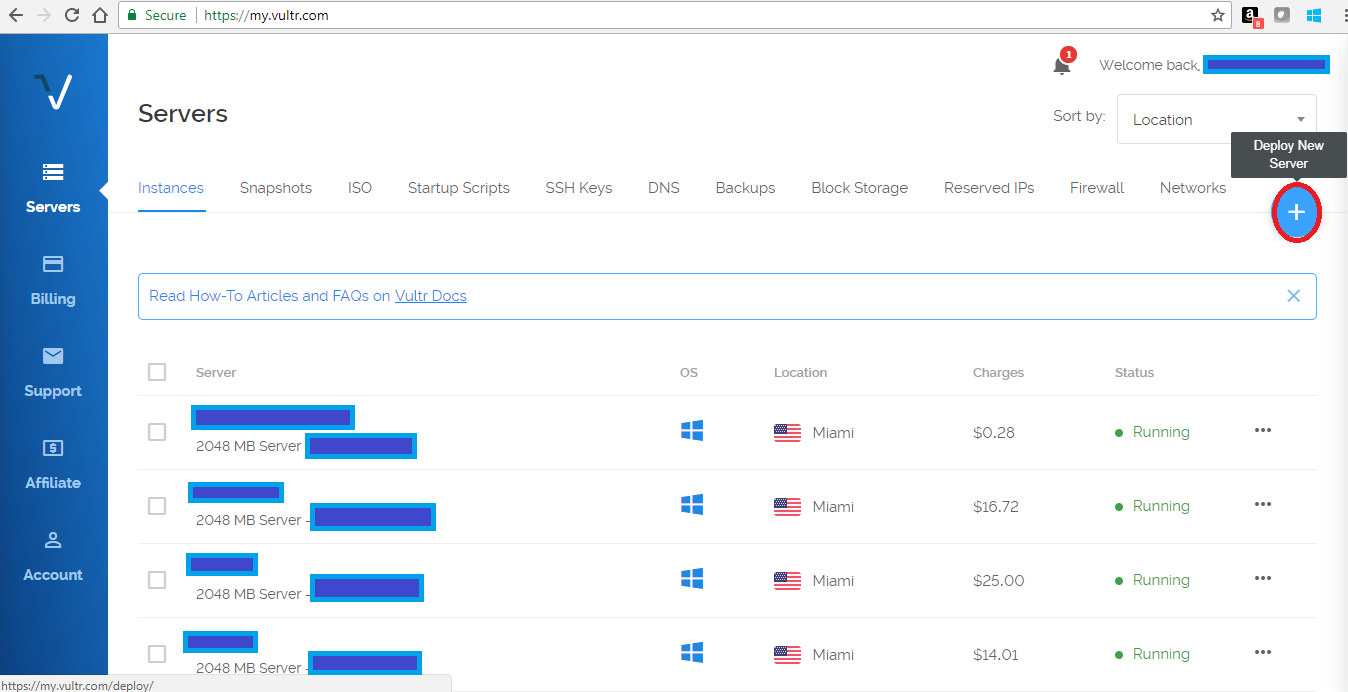Click Running status in the $0.28 row
The height and width of the screenshot is (692, 1348).
pos(1153,432)
